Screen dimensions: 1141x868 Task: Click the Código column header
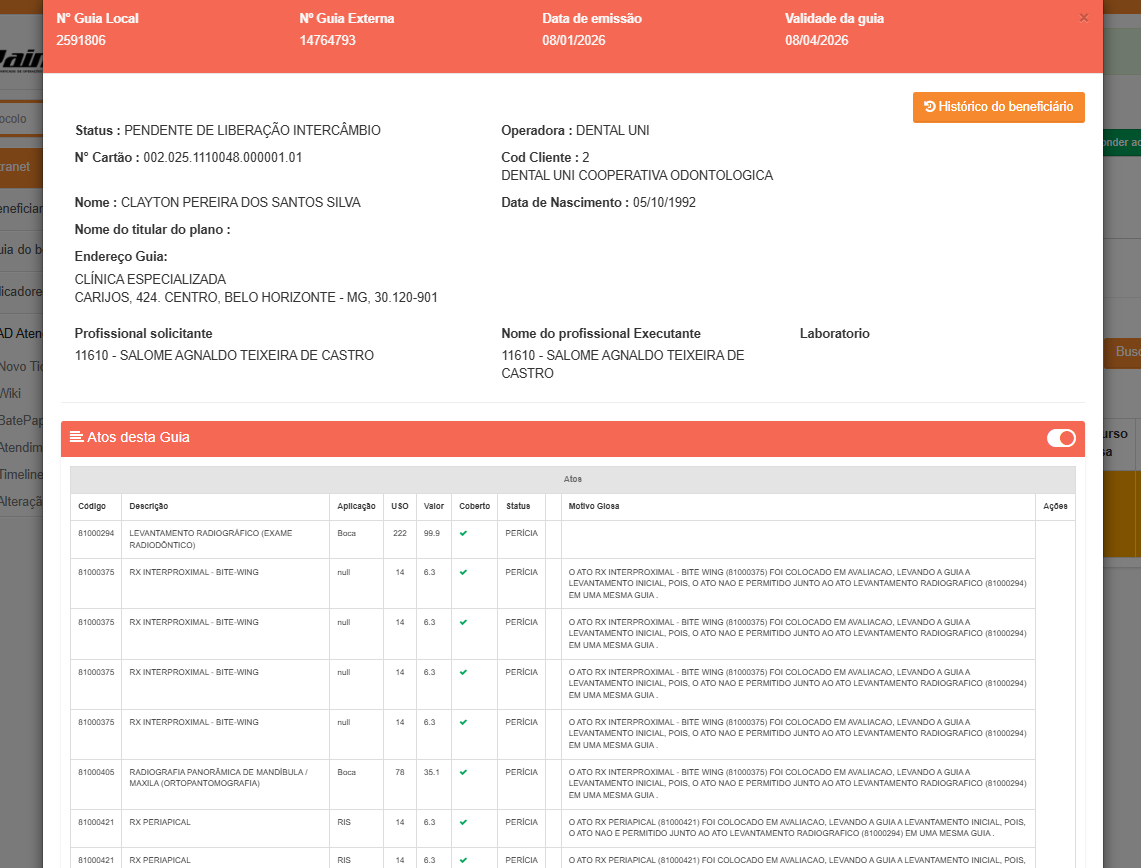point(92,507)
